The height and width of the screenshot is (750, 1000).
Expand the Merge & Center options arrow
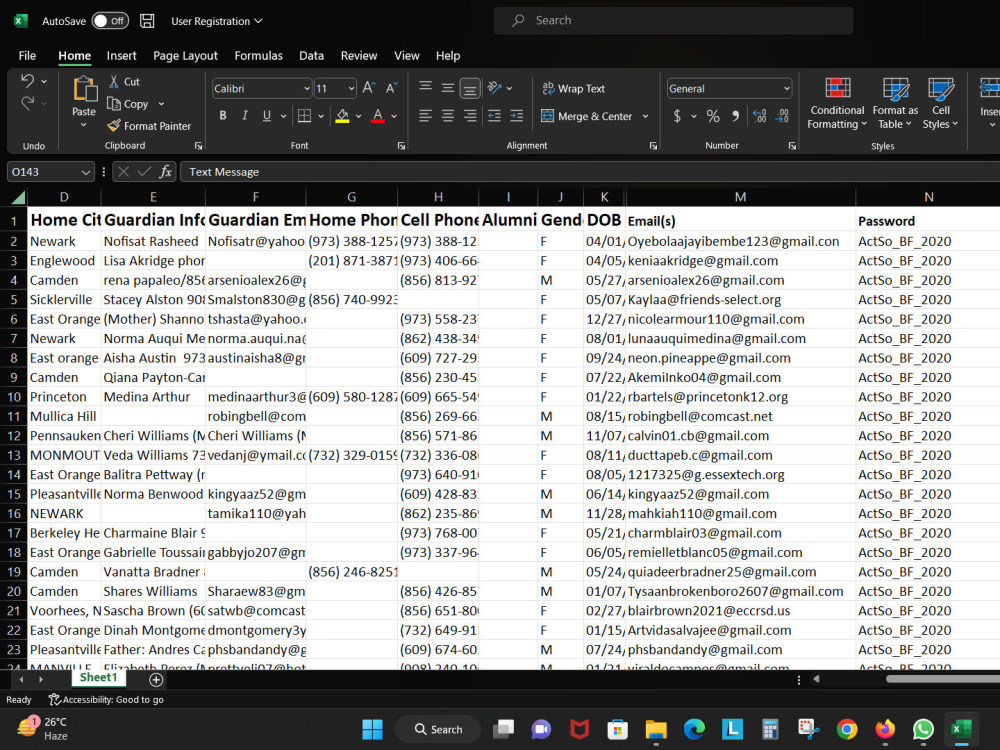[645, 116]
